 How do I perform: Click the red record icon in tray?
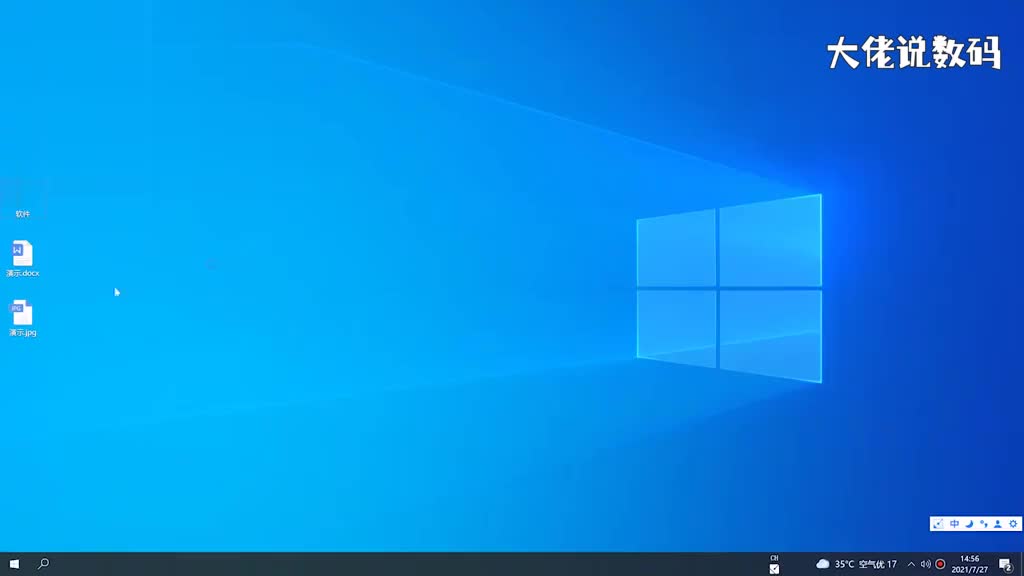(x=940, y=564)
